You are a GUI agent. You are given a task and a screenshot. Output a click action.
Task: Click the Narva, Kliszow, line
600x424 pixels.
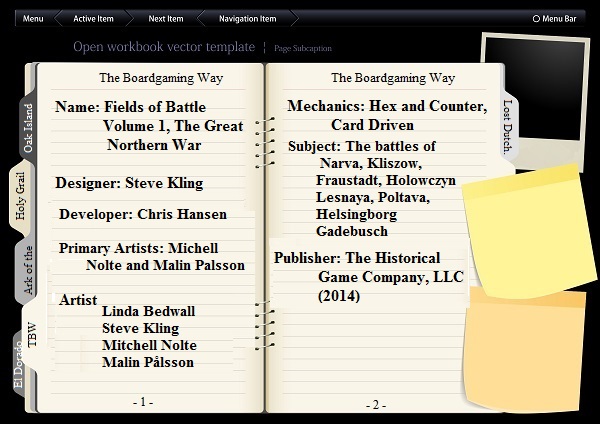(x=371, y=163)
